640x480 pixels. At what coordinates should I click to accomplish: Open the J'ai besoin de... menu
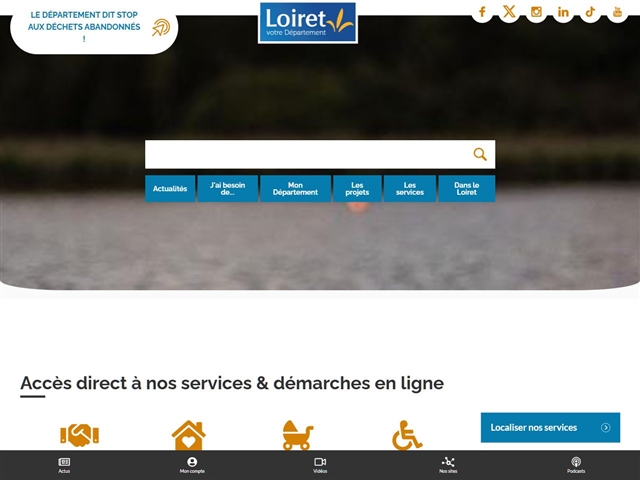coord(227,189)
